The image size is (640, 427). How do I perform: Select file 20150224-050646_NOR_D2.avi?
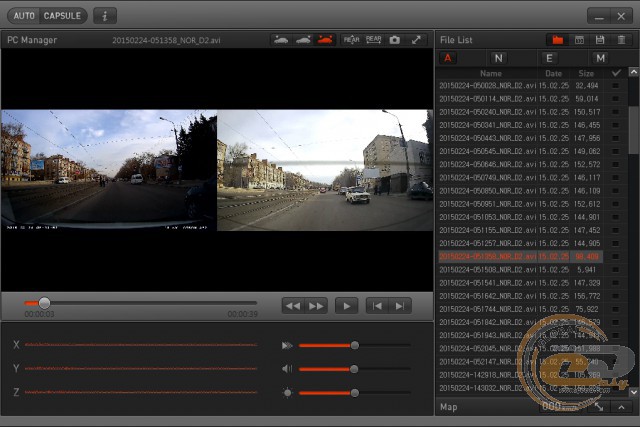click(521, 165)
